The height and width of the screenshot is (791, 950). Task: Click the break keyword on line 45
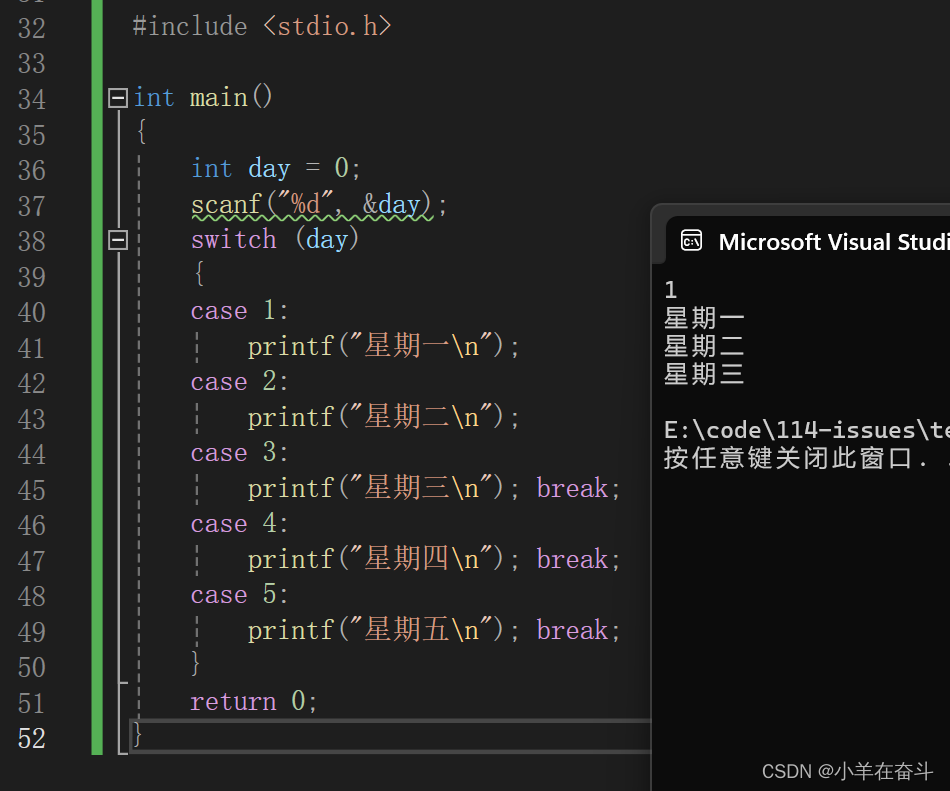point(572,488)
